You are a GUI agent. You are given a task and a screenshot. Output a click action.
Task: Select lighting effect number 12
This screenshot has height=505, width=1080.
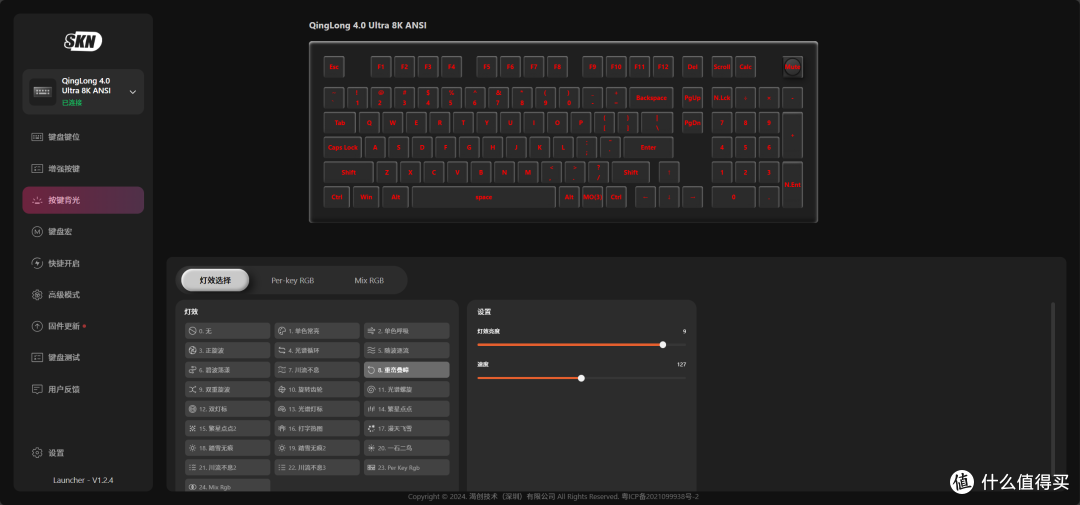227,409
